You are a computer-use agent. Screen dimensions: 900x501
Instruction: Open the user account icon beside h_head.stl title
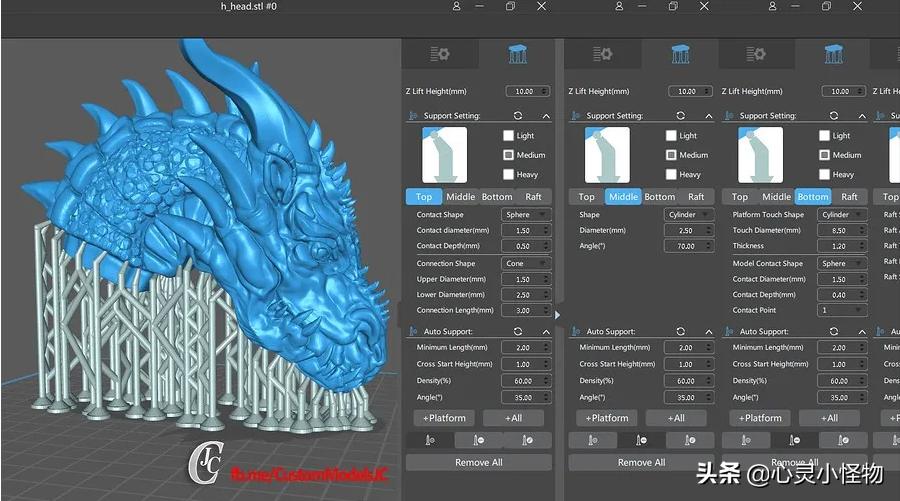(x=456, y=6)
